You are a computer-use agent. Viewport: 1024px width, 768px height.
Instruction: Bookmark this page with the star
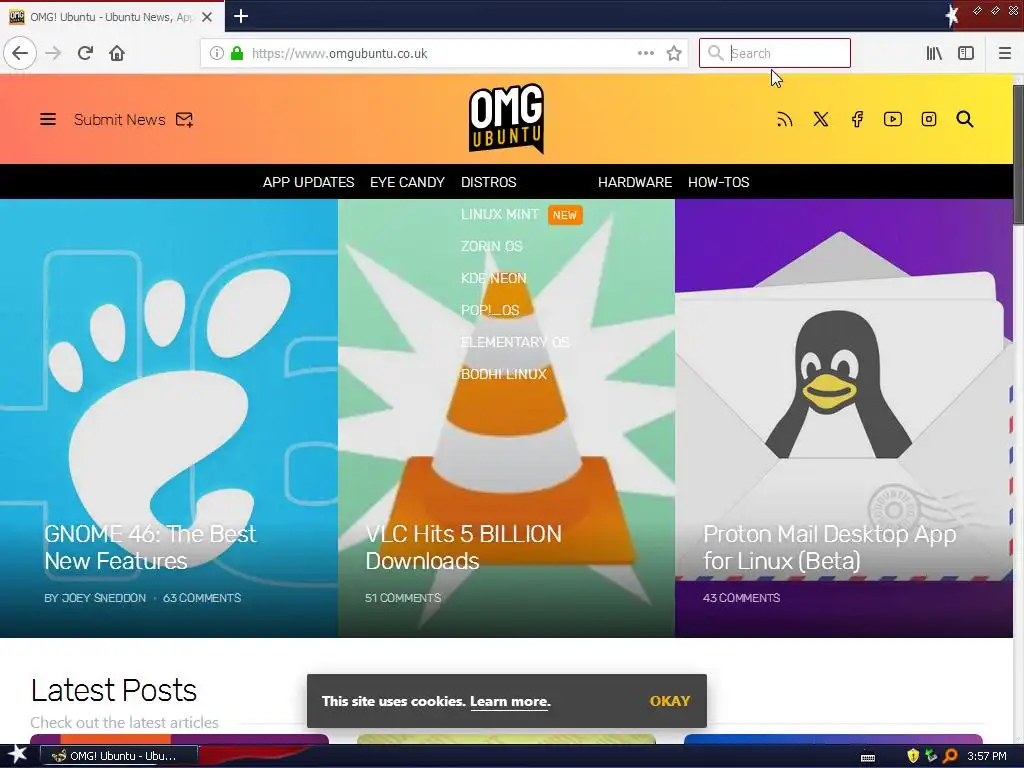(674, 53)
